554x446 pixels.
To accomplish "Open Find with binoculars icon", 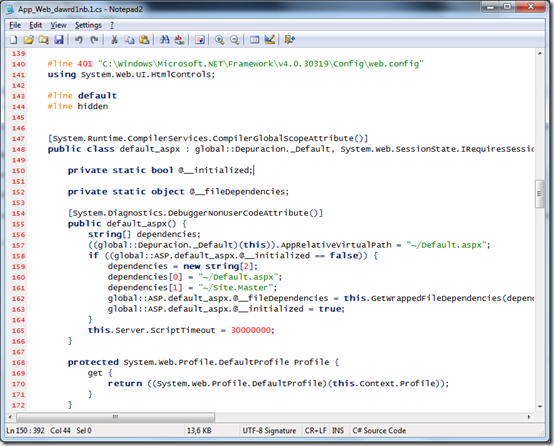I will click(x=164, y=40).
